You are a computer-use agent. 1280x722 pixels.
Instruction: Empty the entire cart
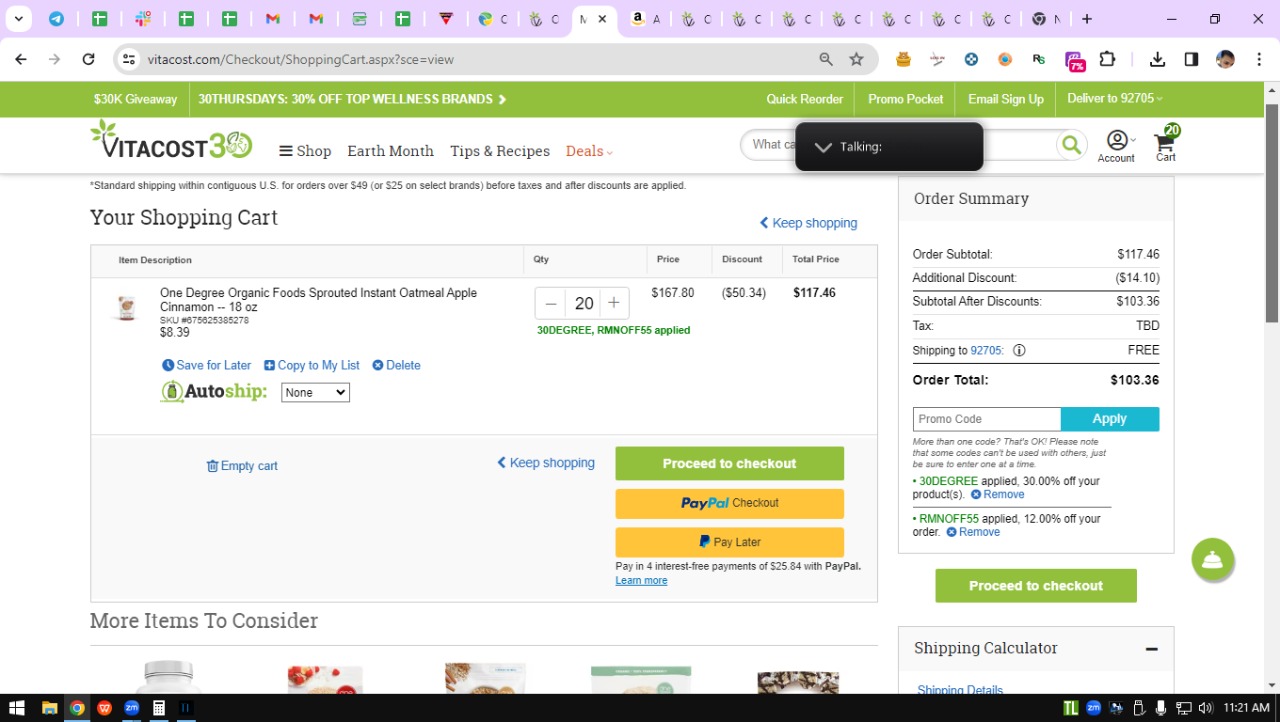(242, 466)
